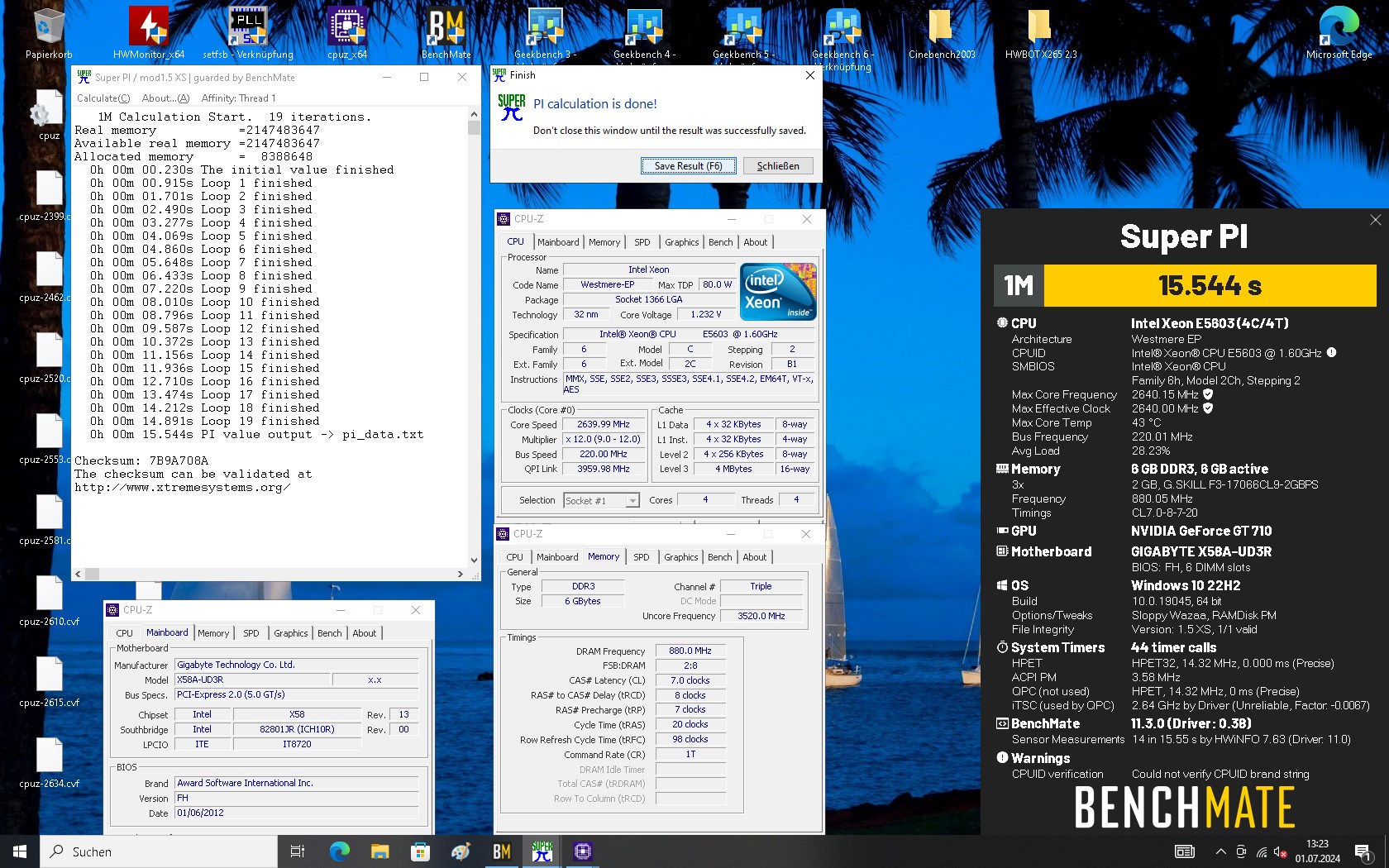The image size is (1389, 868).
Task: Click the 15.544 s result banner
Action: pos(1210,285)
